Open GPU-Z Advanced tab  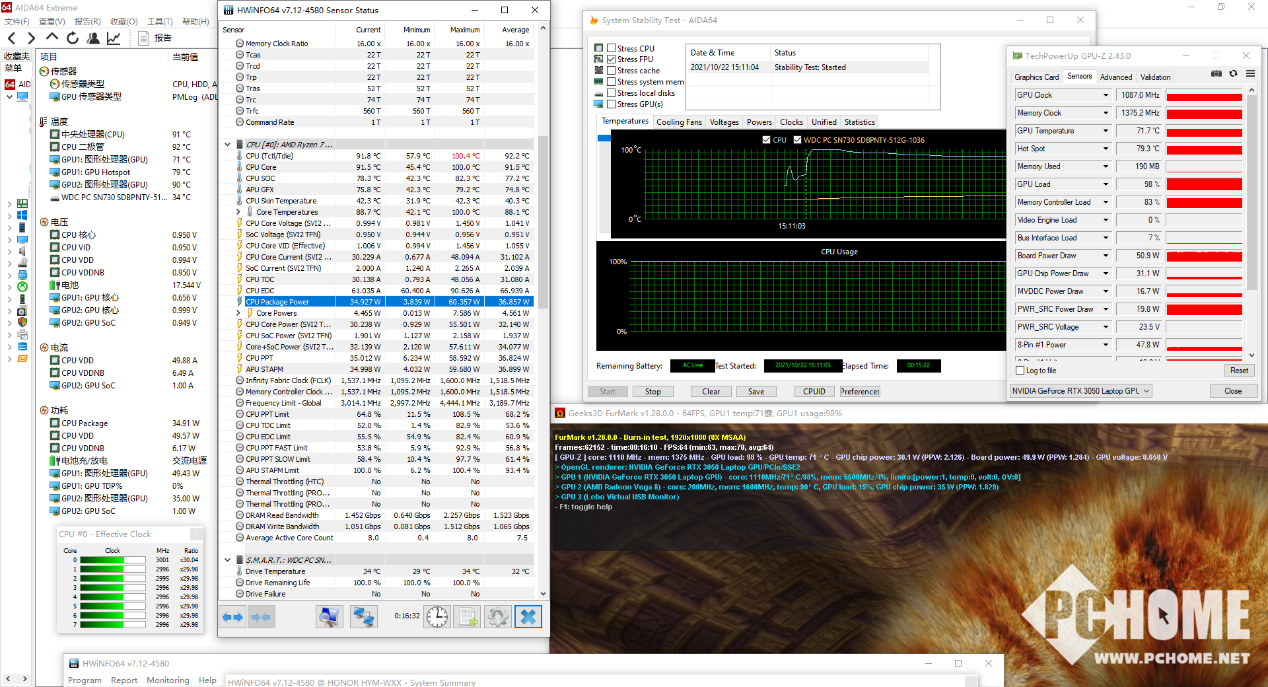[1116, 77]
